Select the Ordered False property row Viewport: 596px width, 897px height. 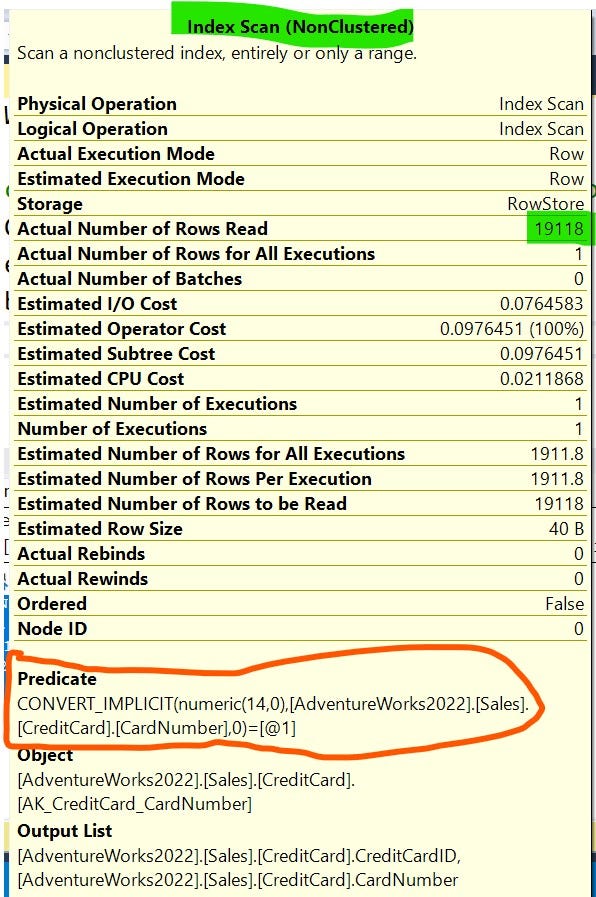tap(300, 604)
